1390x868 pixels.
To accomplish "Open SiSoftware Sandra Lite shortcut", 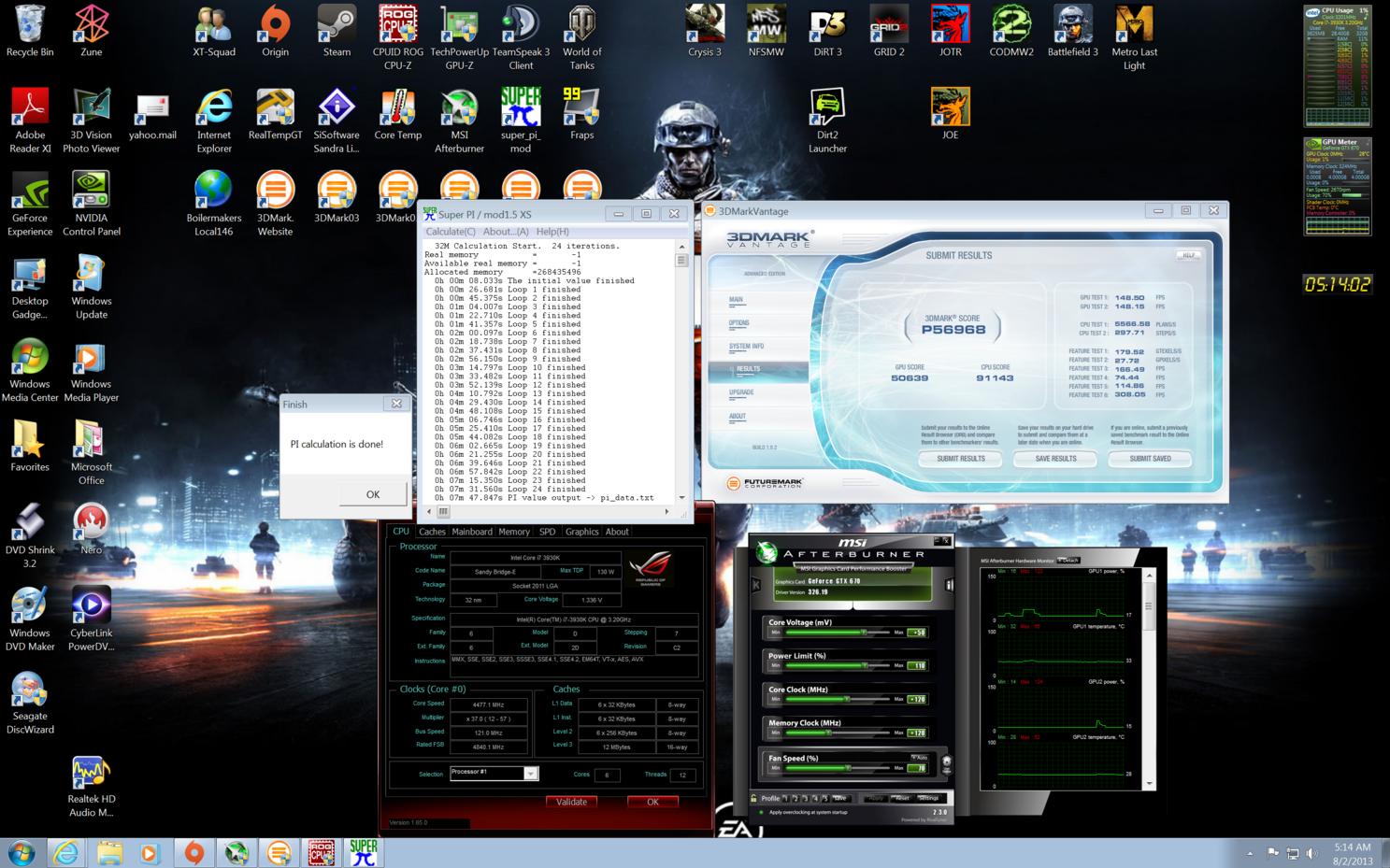I will pyautogui.click(x=337, y=121).
